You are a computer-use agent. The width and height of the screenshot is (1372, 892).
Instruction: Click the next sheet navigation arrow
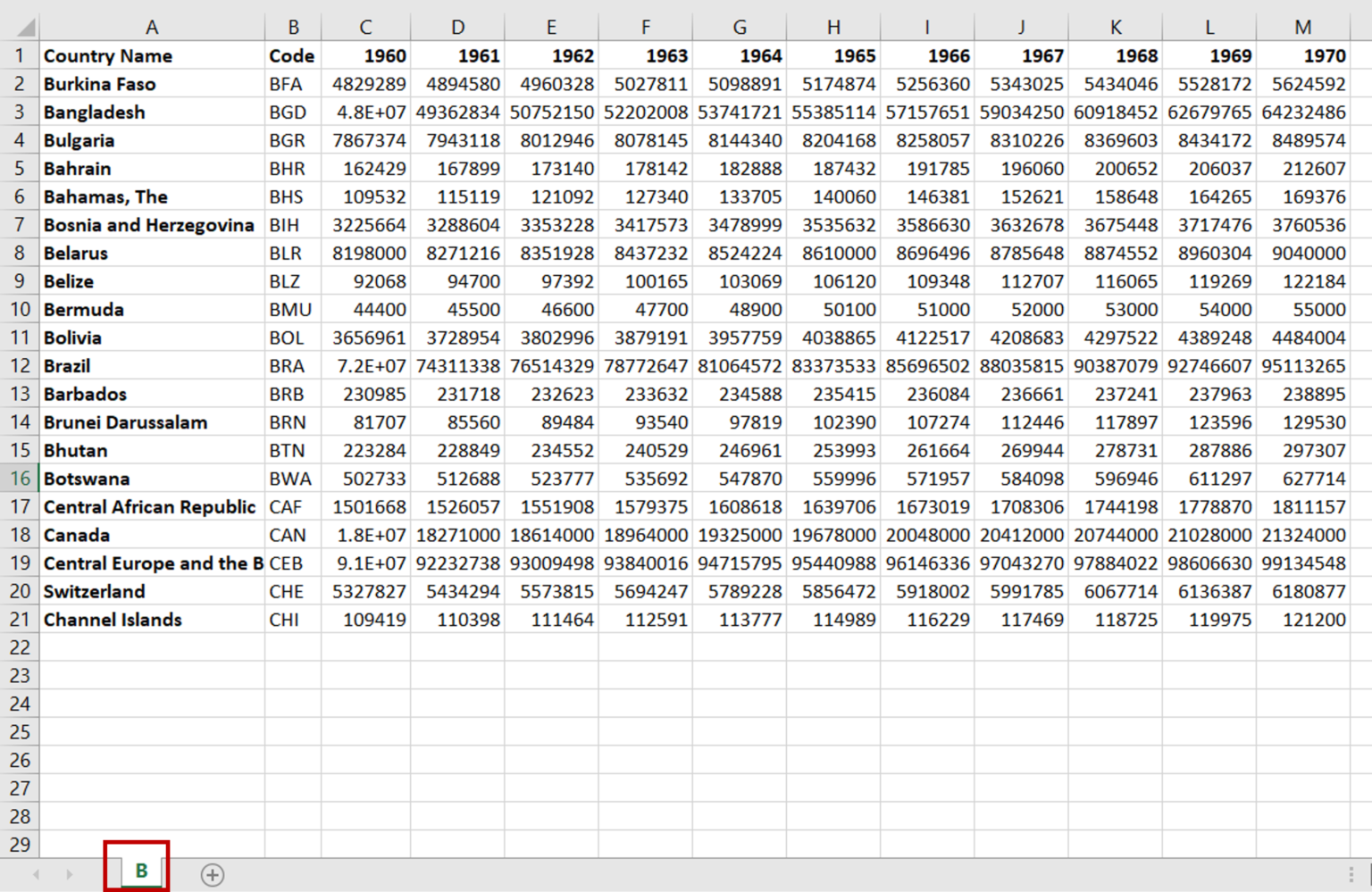(69, 875)
